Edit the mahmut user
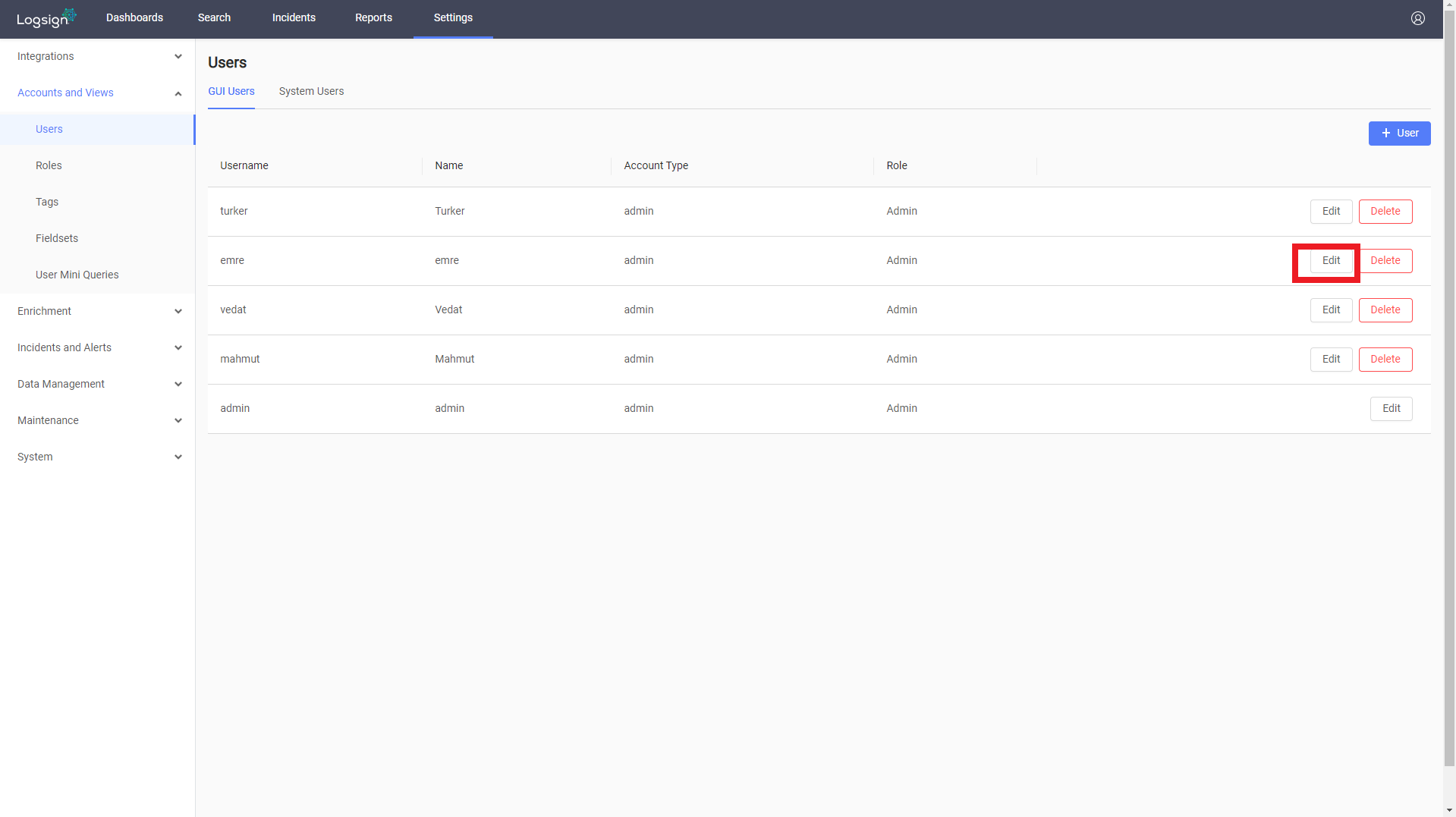The width and height of the screenshot is (1456, 817). click(1331, 359)
